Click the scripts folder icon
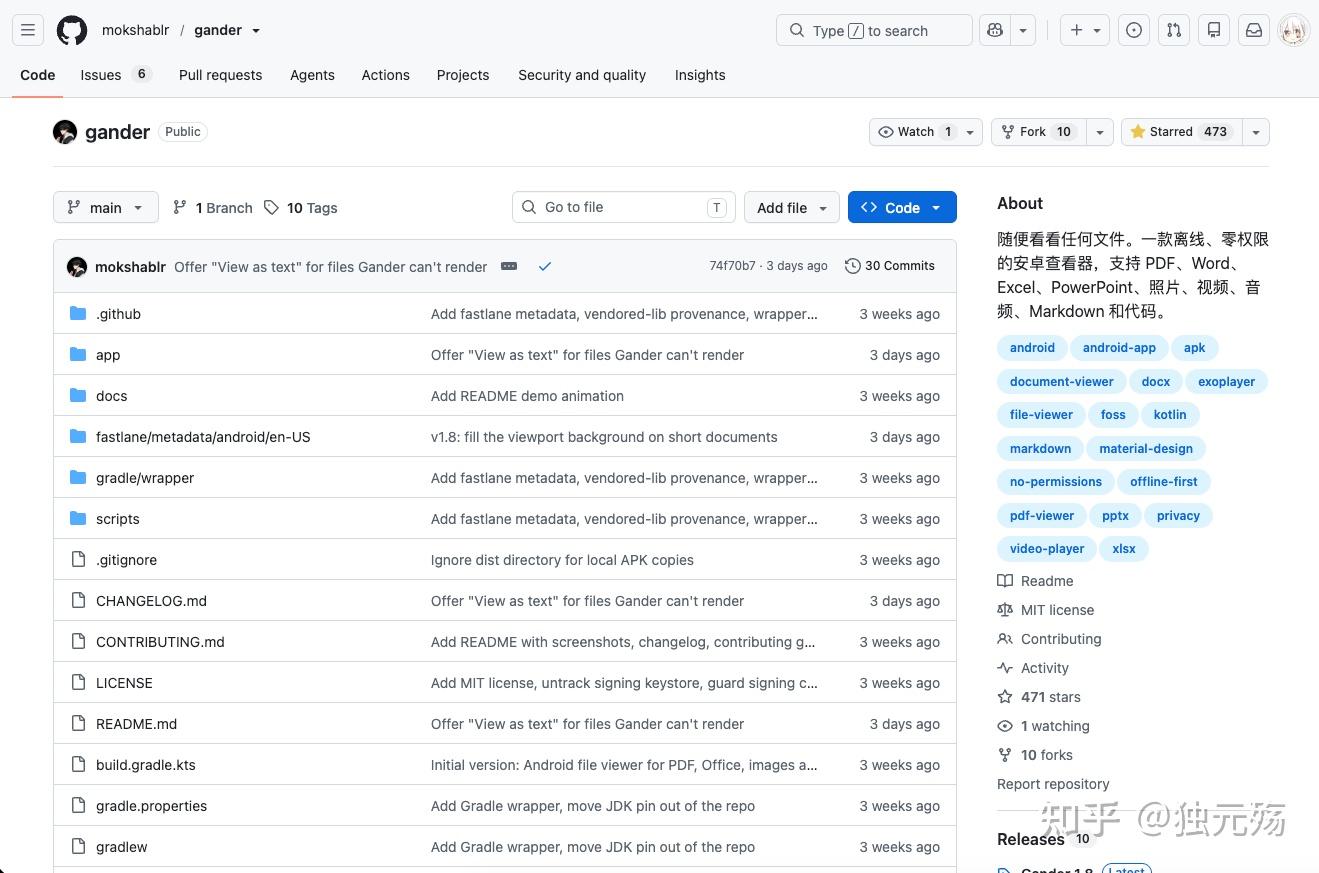The image size is (1319, 873). click(x=78, y=518)
